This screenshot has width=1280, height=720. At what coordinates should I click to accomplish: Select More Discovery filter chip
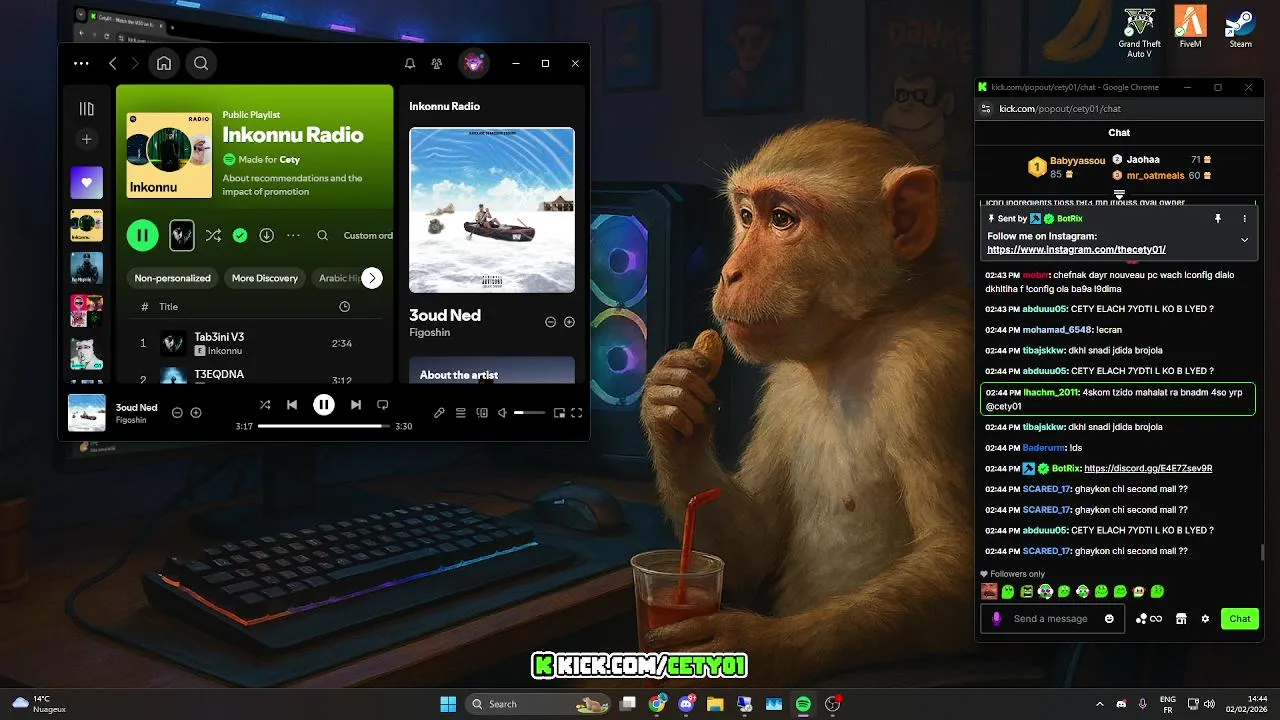[x=265, y=278]
